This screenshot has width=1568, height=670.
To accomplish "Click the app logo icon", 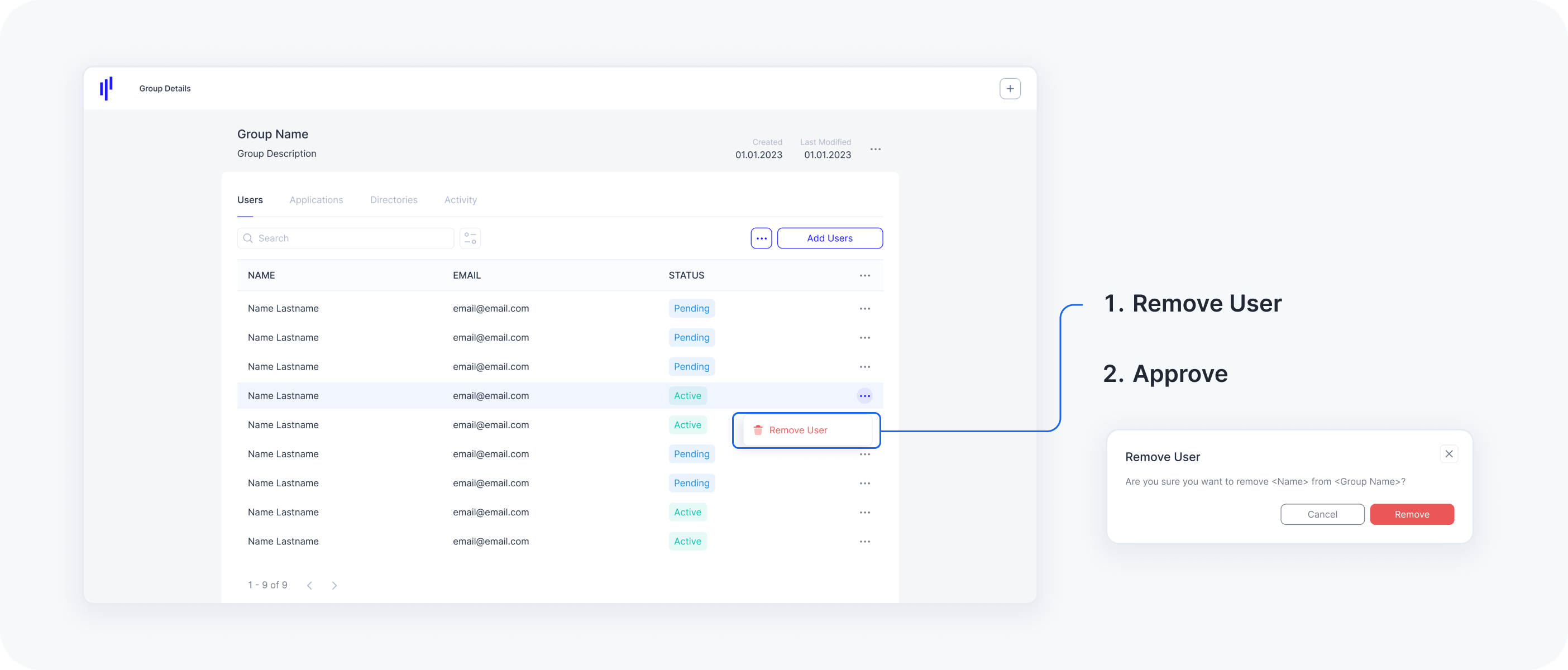I will (x=106, y=88).
